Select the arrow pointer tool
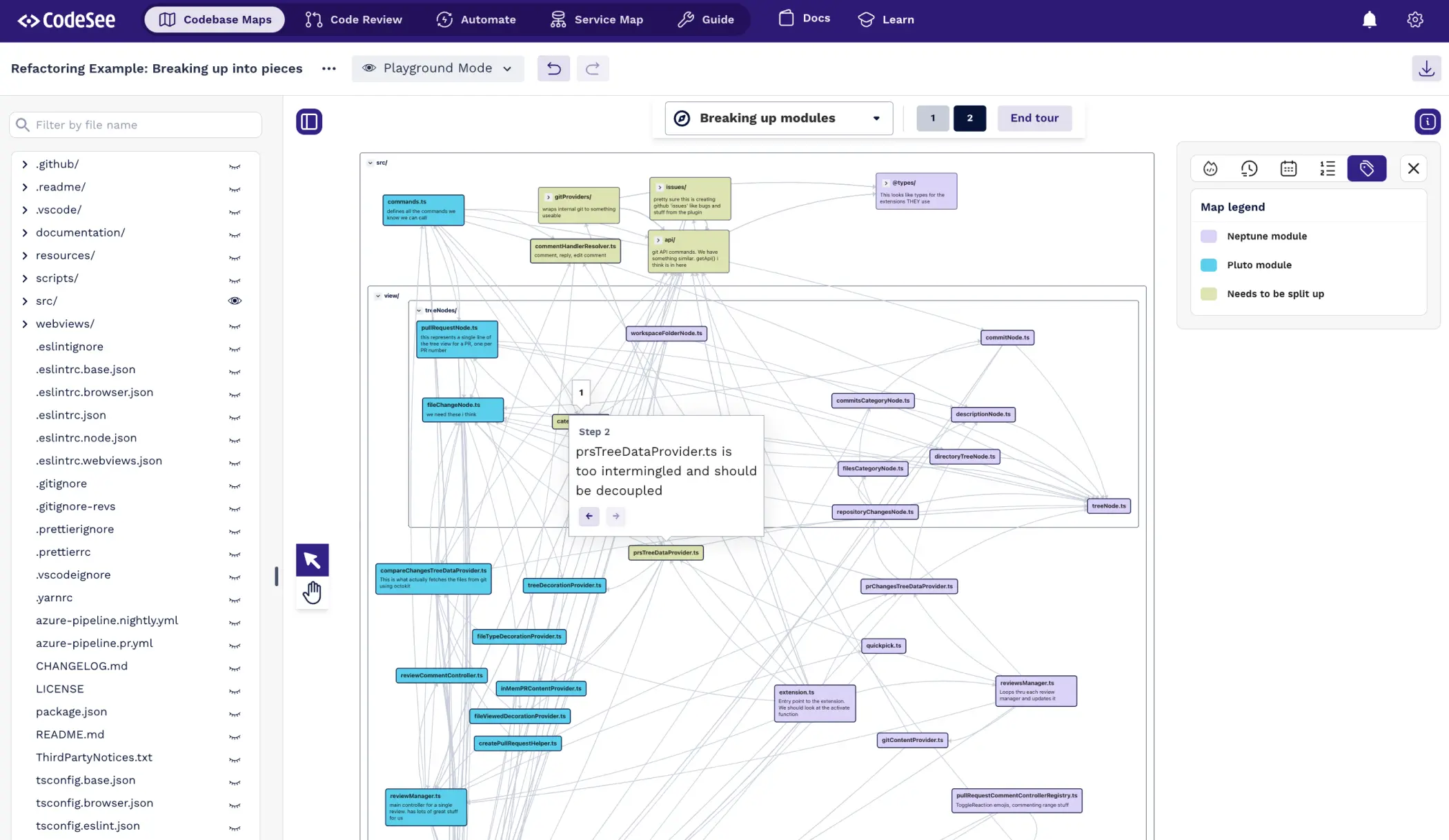This screenshot has width=1449, height=840. 312,560
